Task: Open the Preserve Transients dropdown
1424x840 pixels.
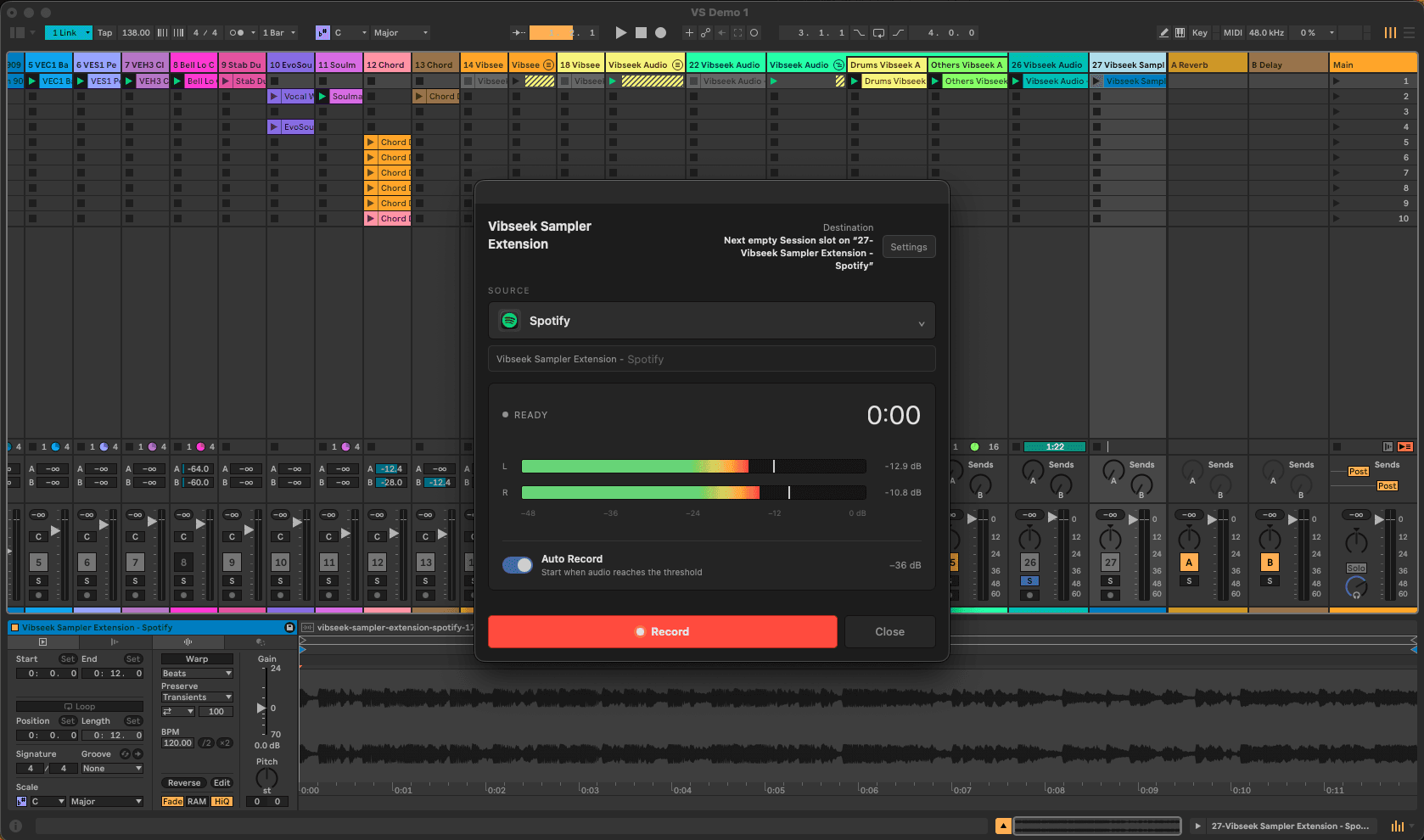Action: coord(197,697)
